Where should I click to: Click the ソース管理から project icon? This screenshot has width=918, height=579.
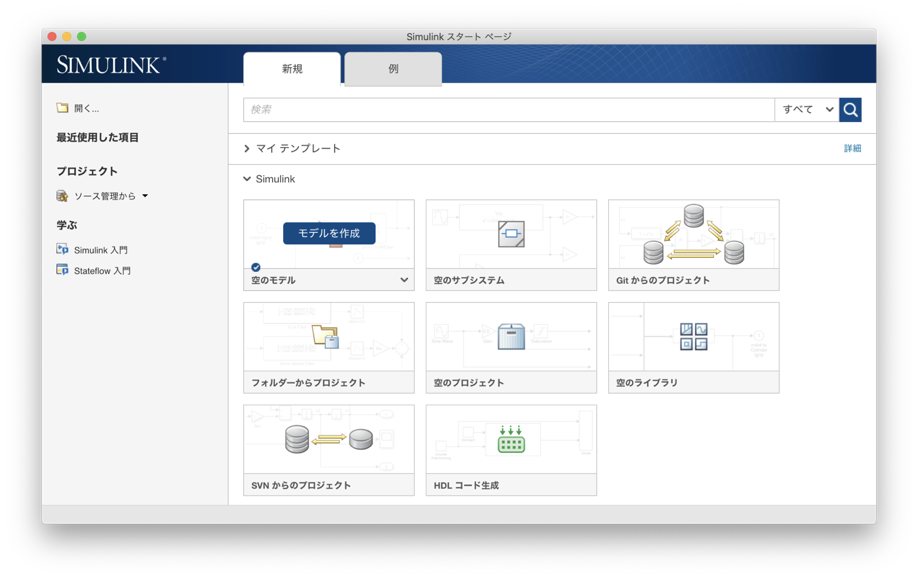tap(62, 196)
